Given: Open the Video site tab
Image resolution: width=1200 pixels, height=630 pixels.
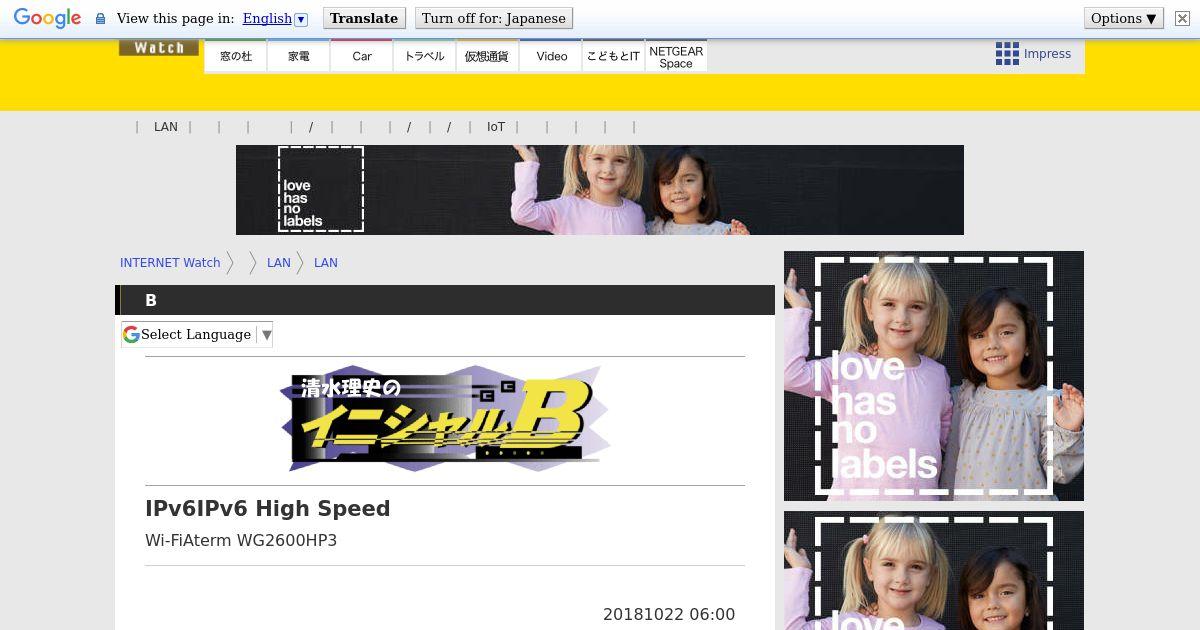Looking at the screenshot, I should [551, 56].
